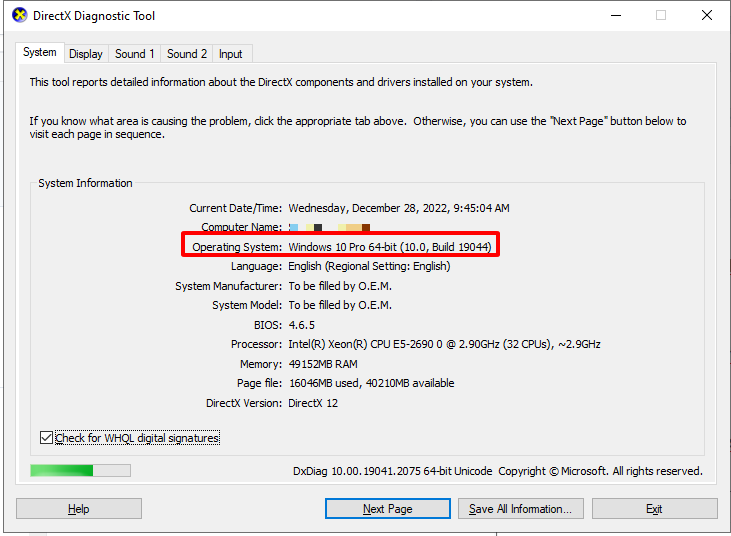Viewport: 731px width, 536px height.
Task: Click the Copyright Microsoft footer text
Action: tap(600, 471)
